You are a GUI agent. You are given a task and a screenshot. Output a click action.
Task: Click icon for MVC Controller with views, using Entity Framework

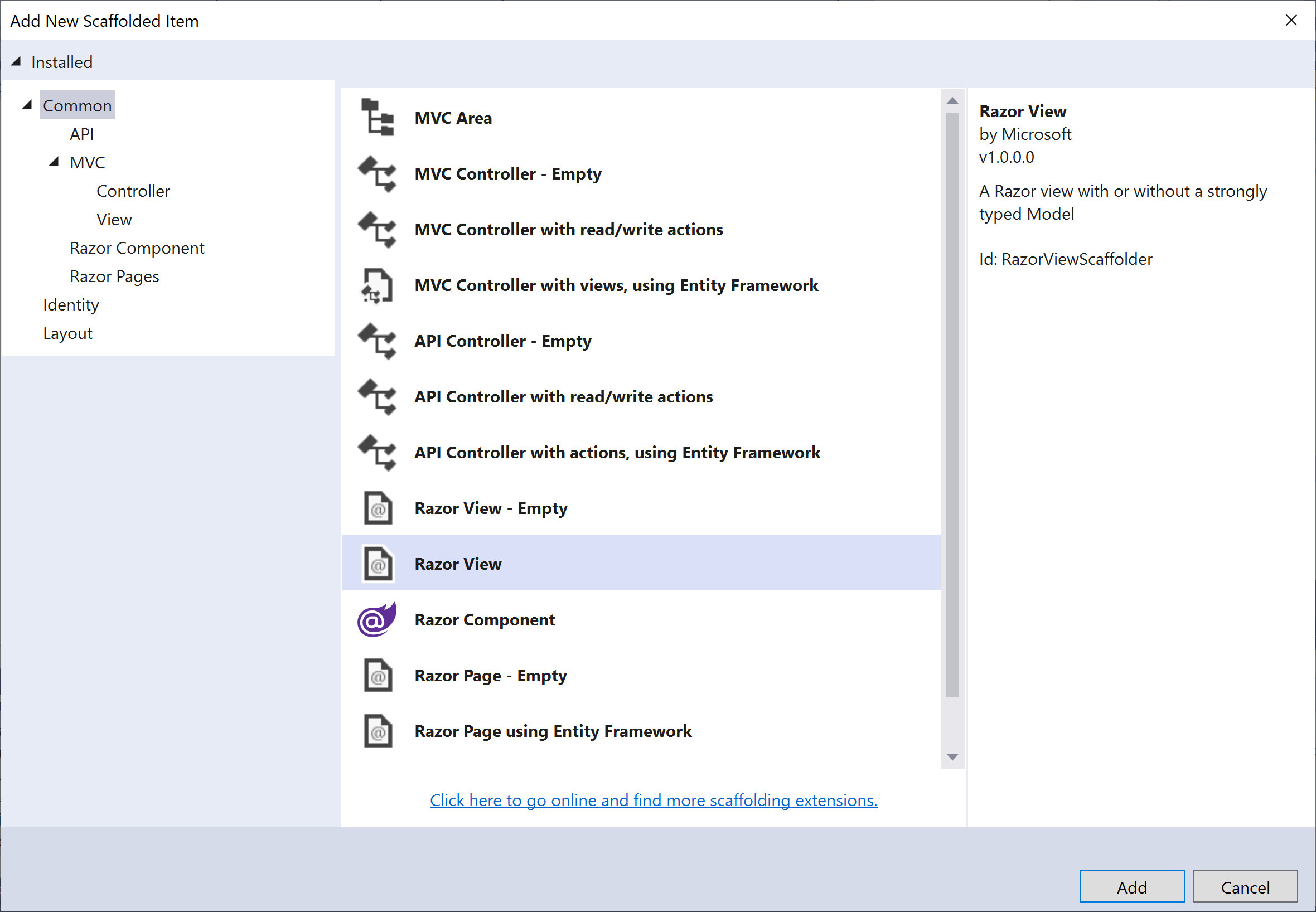(378, 285)
